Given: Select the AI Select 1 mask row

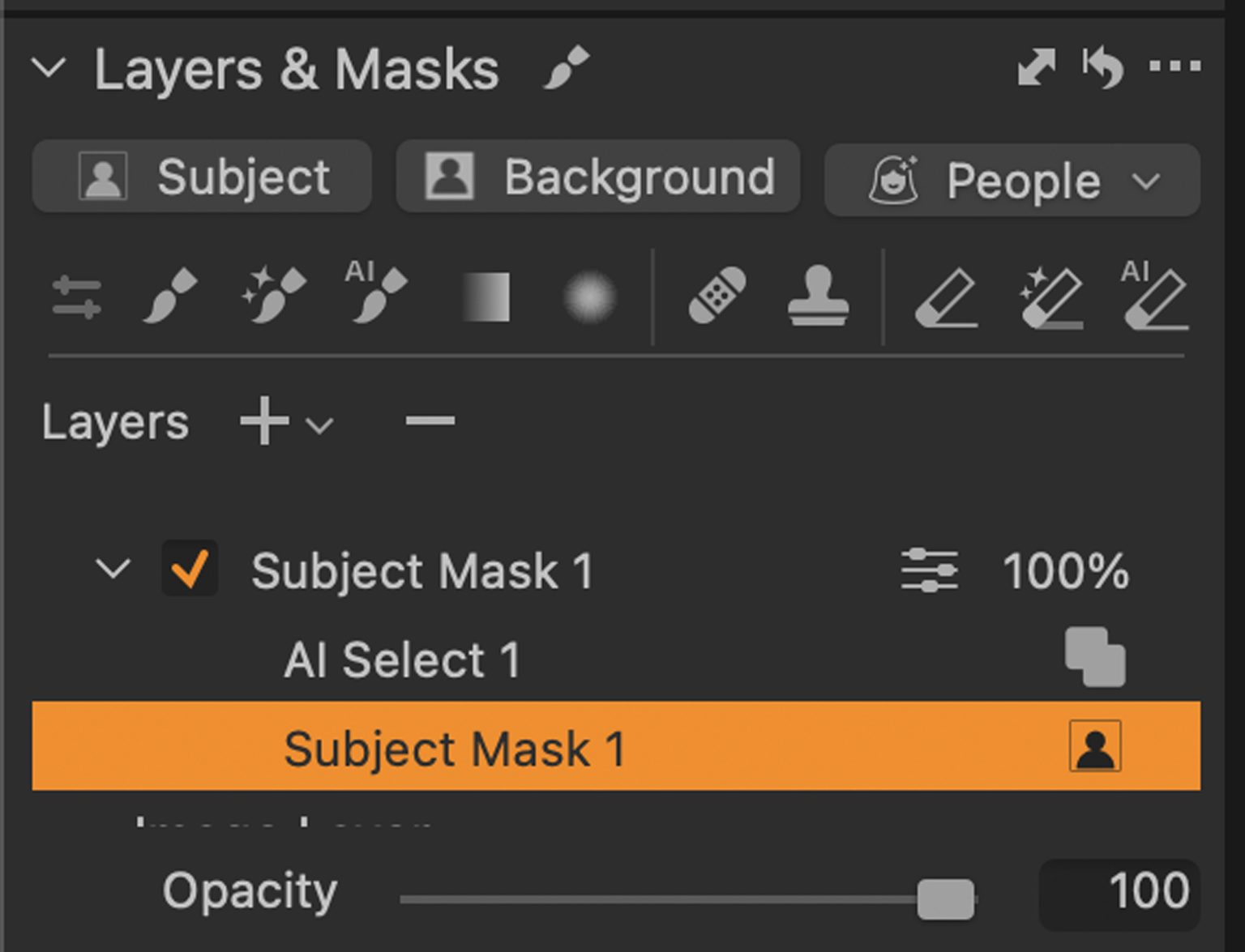Looking at the screenshot, I should 616,659.
